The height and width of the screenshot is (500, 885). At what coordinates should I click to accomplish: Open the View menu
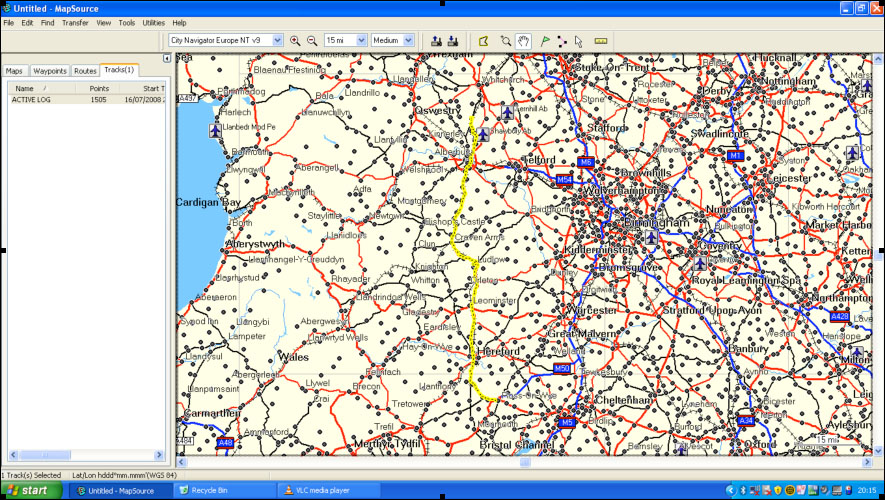pyautogui.click(x=103, y=23)
